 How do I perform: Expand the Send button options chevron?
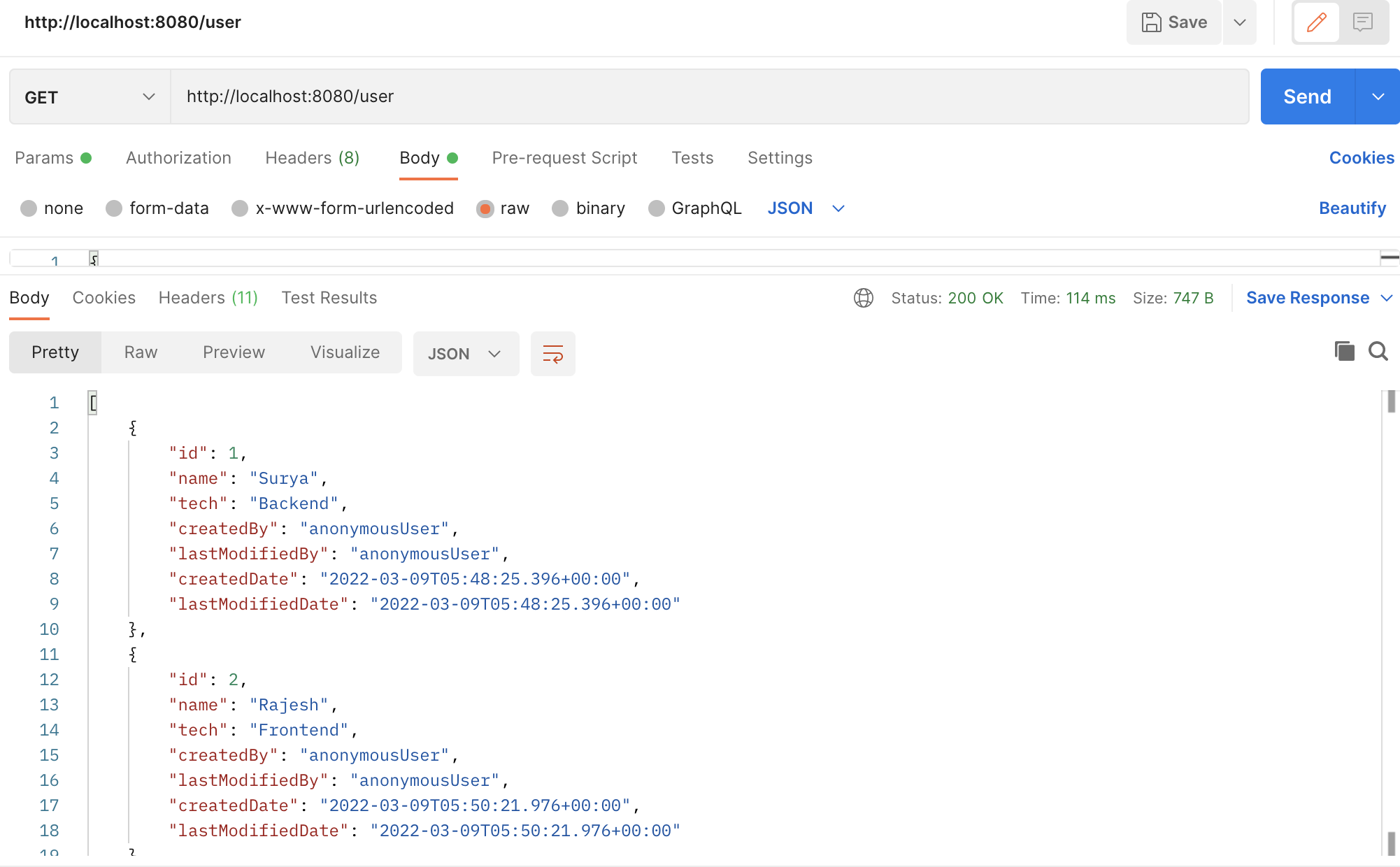coord(1377,96)
